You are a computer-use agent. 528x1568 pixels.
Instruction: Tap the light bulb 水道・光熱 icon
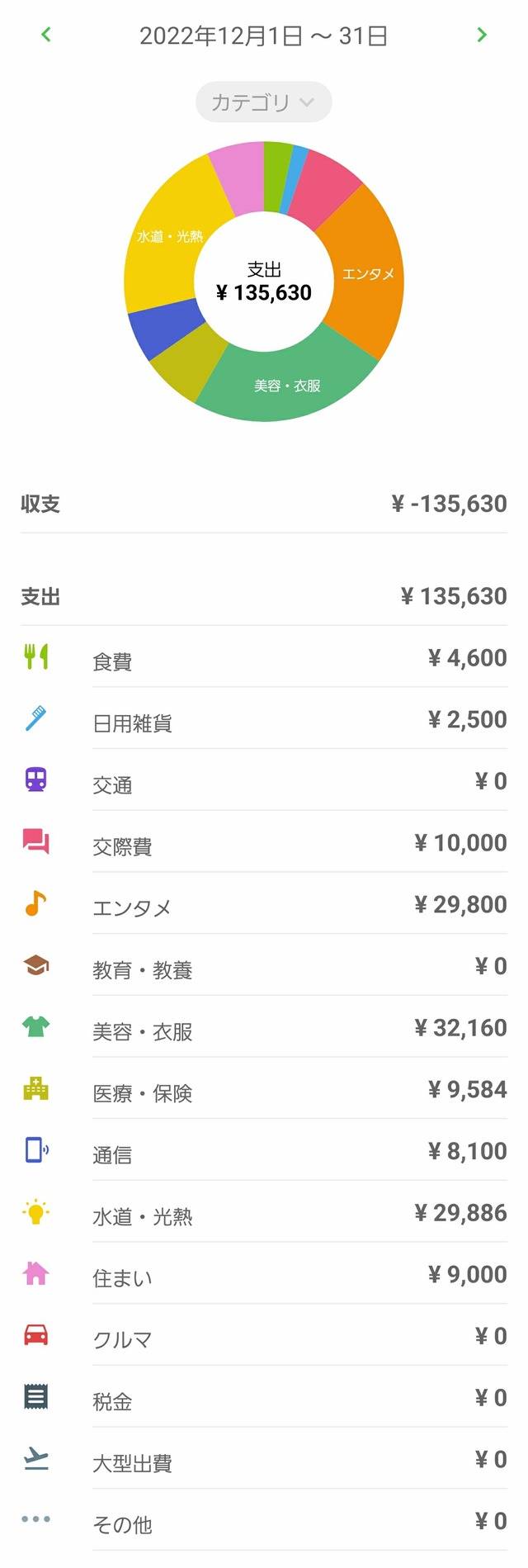[36, 1211]
